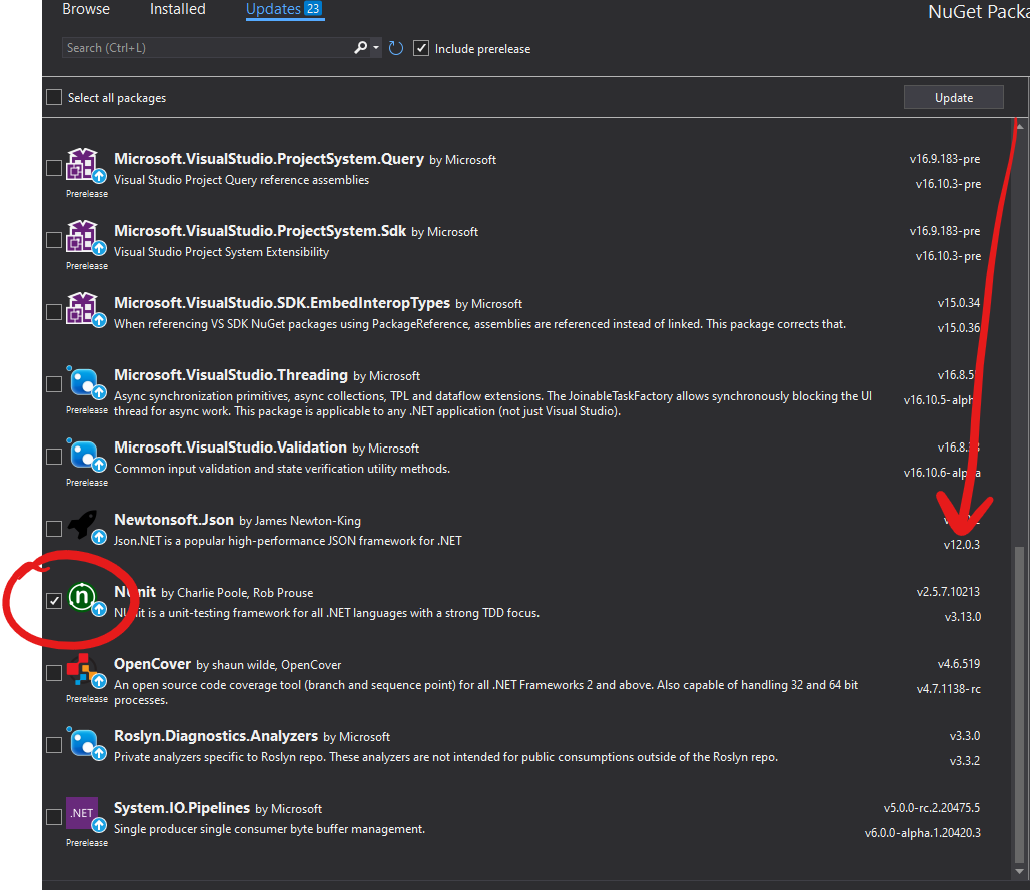Click version v3.13.0 of NUnit
This screenshot has height=890, width=1030.
(962, 617)
